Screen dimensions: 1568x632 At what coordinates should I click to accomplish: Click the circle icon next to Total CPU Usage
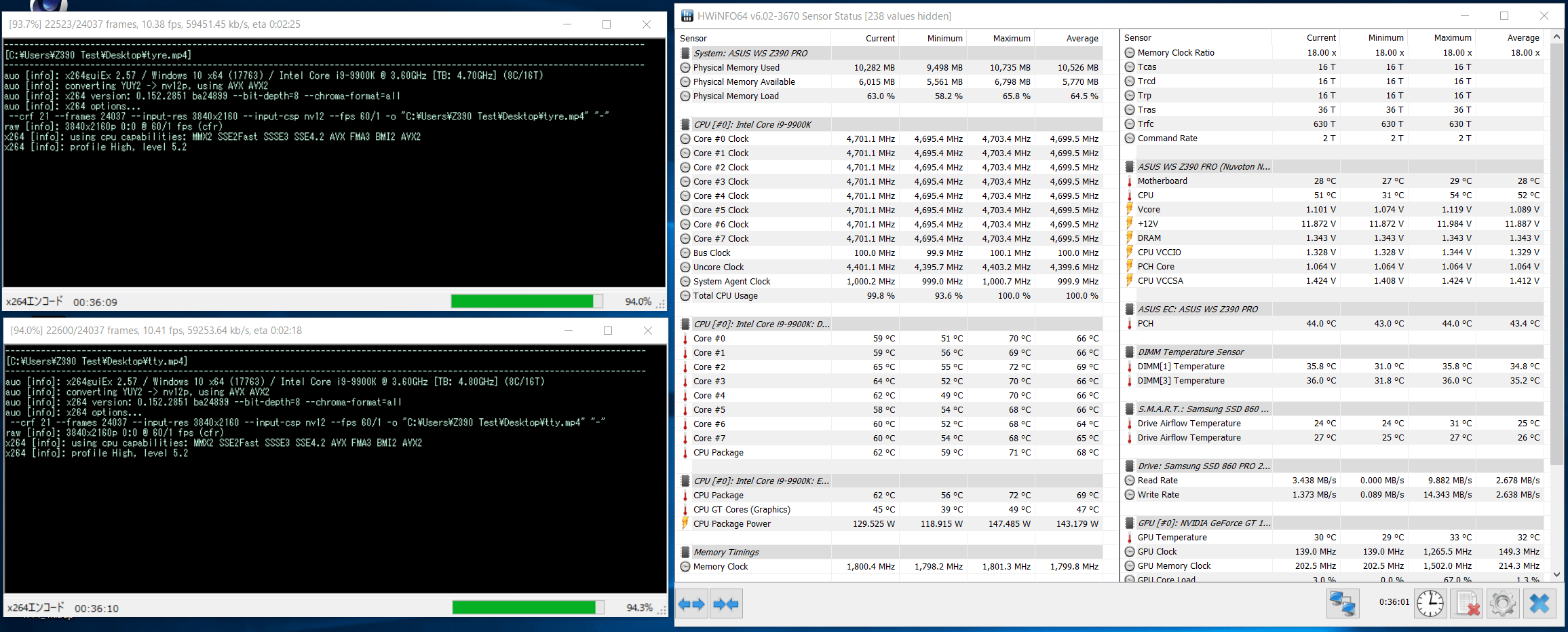coord(685,295)
